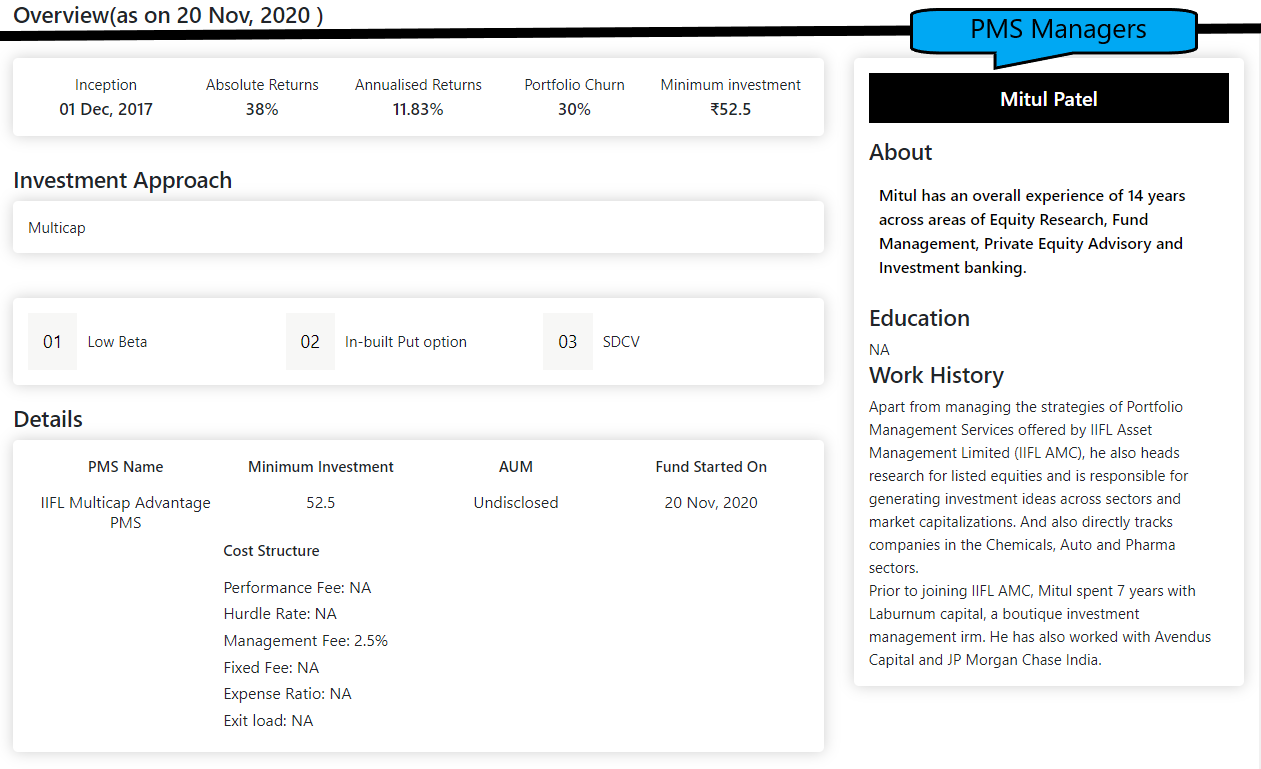This screenshot has width=1261, height=769.
Task: Click the date under Fund Started On
Action: 711,503
